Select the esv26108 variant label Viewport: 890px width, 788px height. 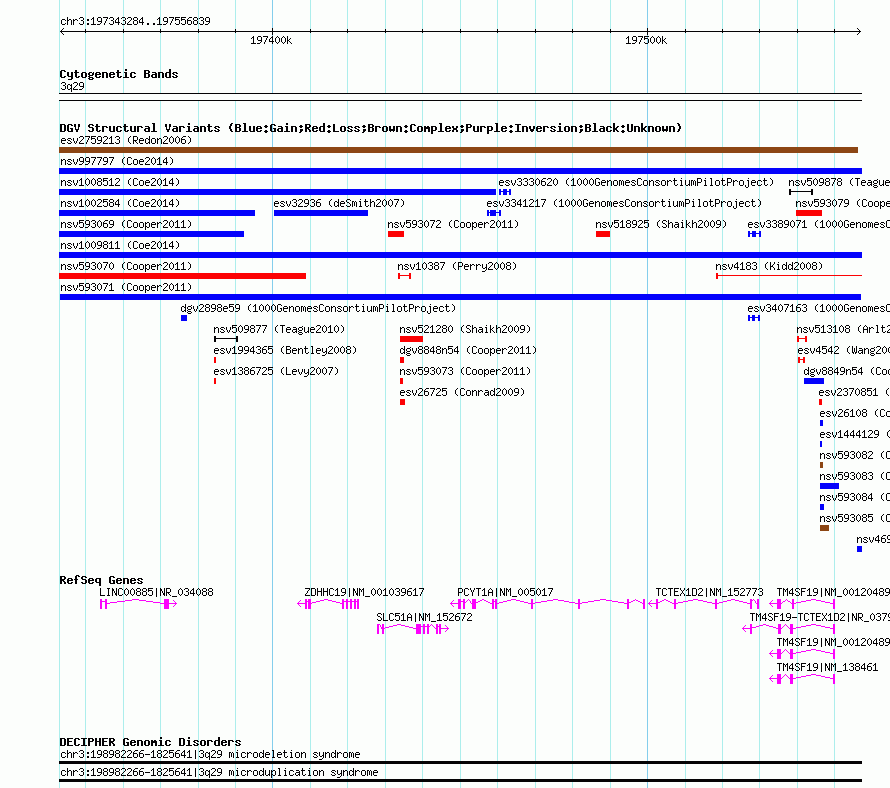(x=854, y=413)
